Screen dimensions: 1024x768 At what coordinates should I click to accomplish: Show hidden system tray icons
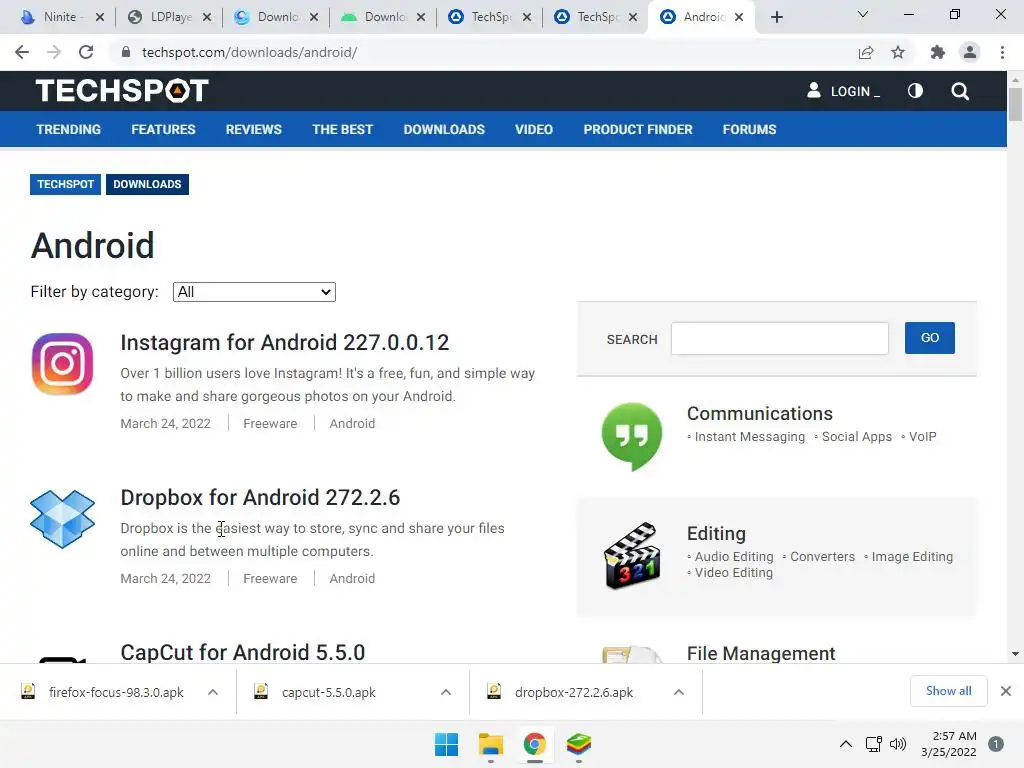coord(846,744)
